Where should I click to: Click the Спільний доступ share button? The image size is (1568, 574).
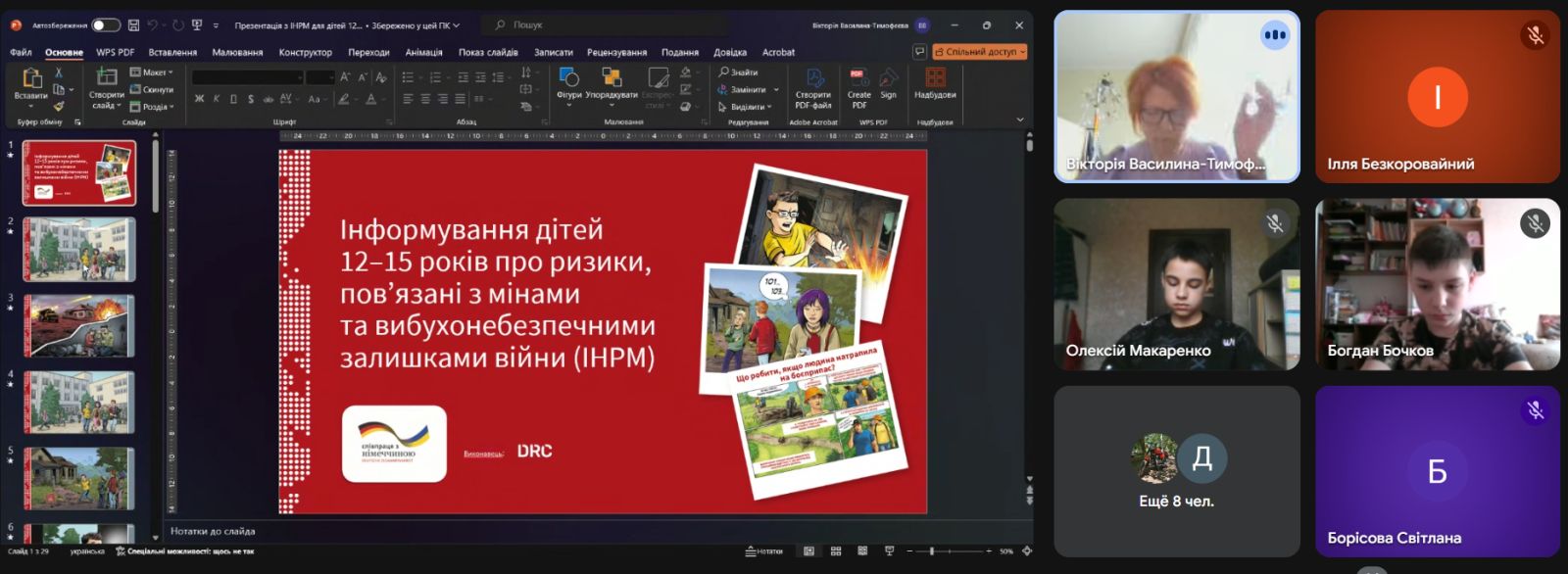(979, 52)
